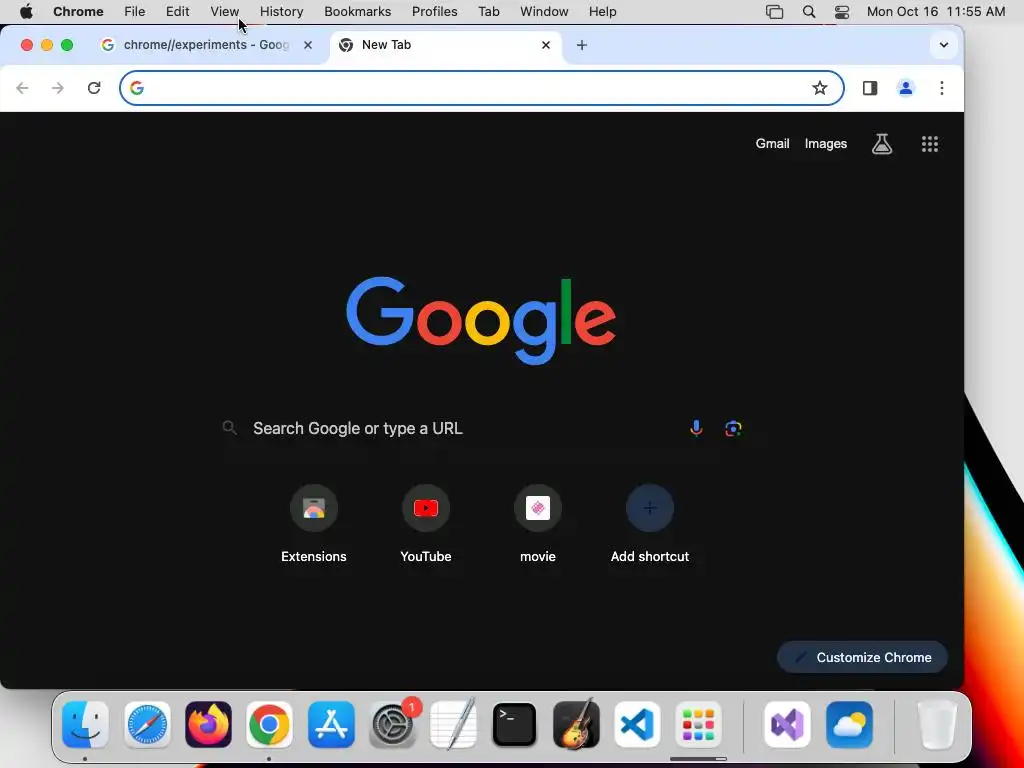Open Spotlight search in menu bar
Screen dimensions: 1024x768
808,12
